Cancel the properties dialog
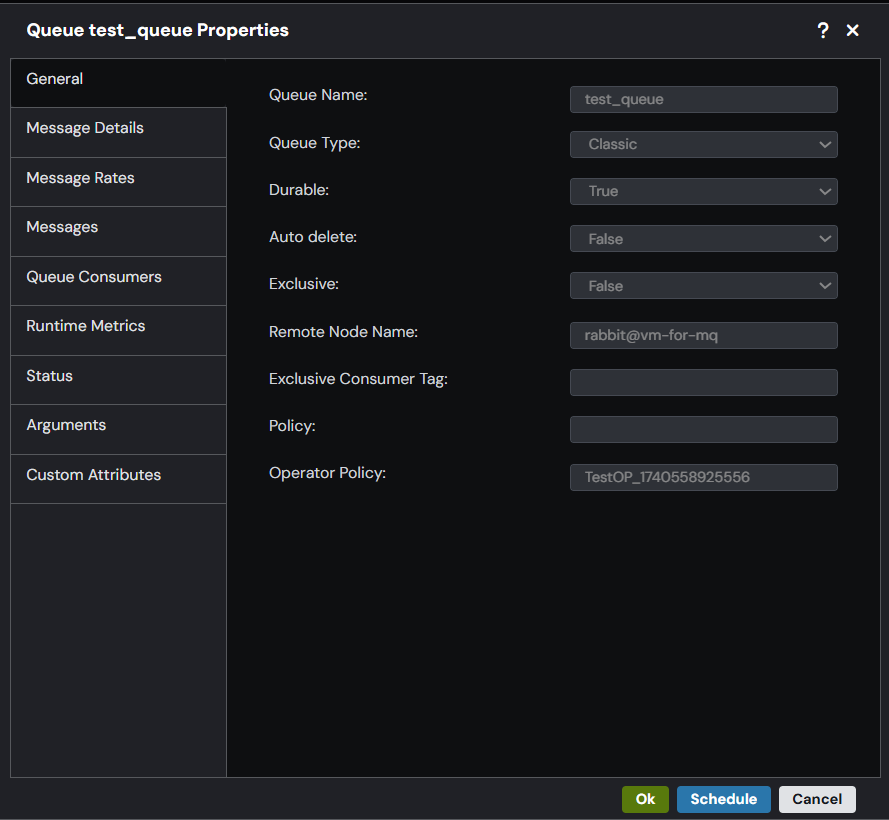889x820 pixels. (817, 799)
